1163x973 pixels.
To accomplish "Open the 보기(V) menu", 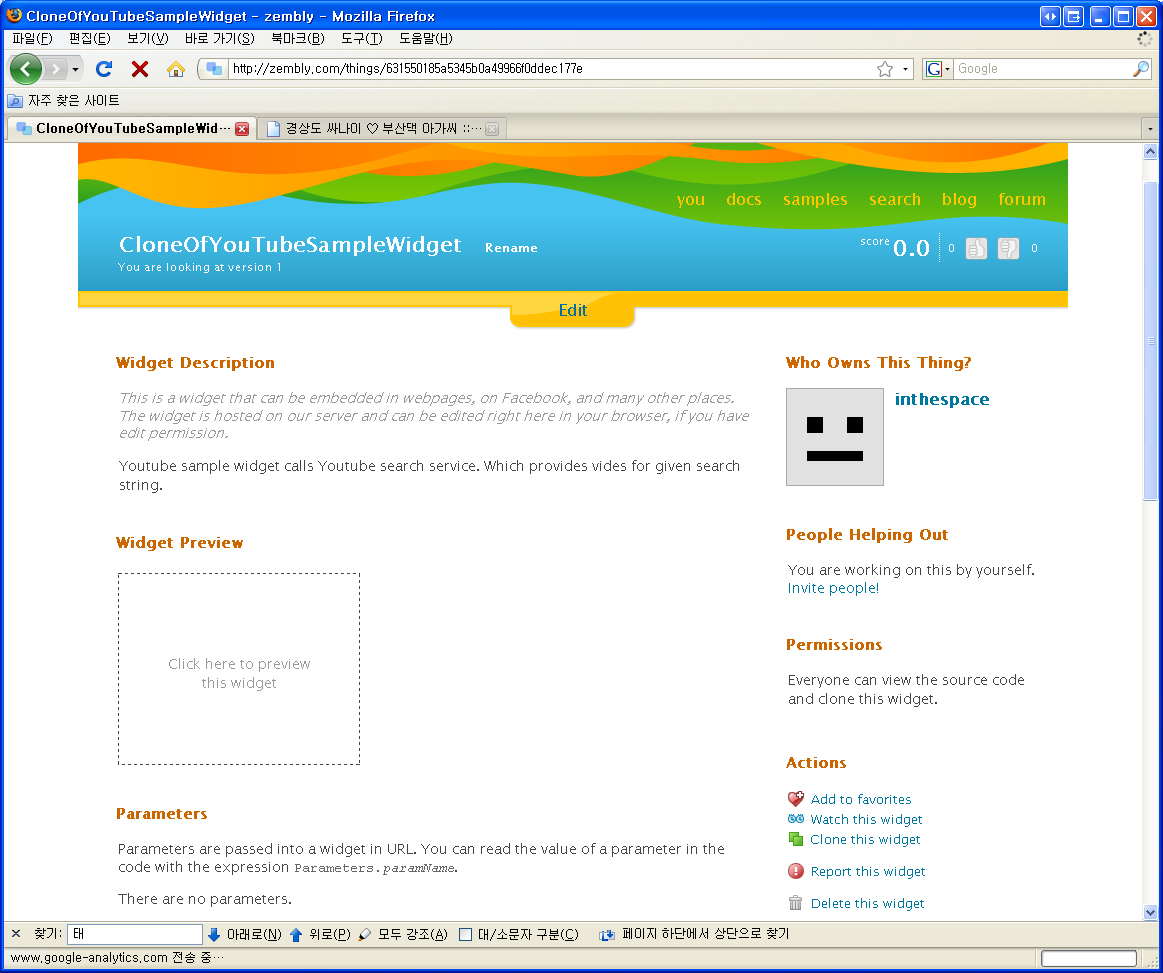I will click(x=148, y=39).
